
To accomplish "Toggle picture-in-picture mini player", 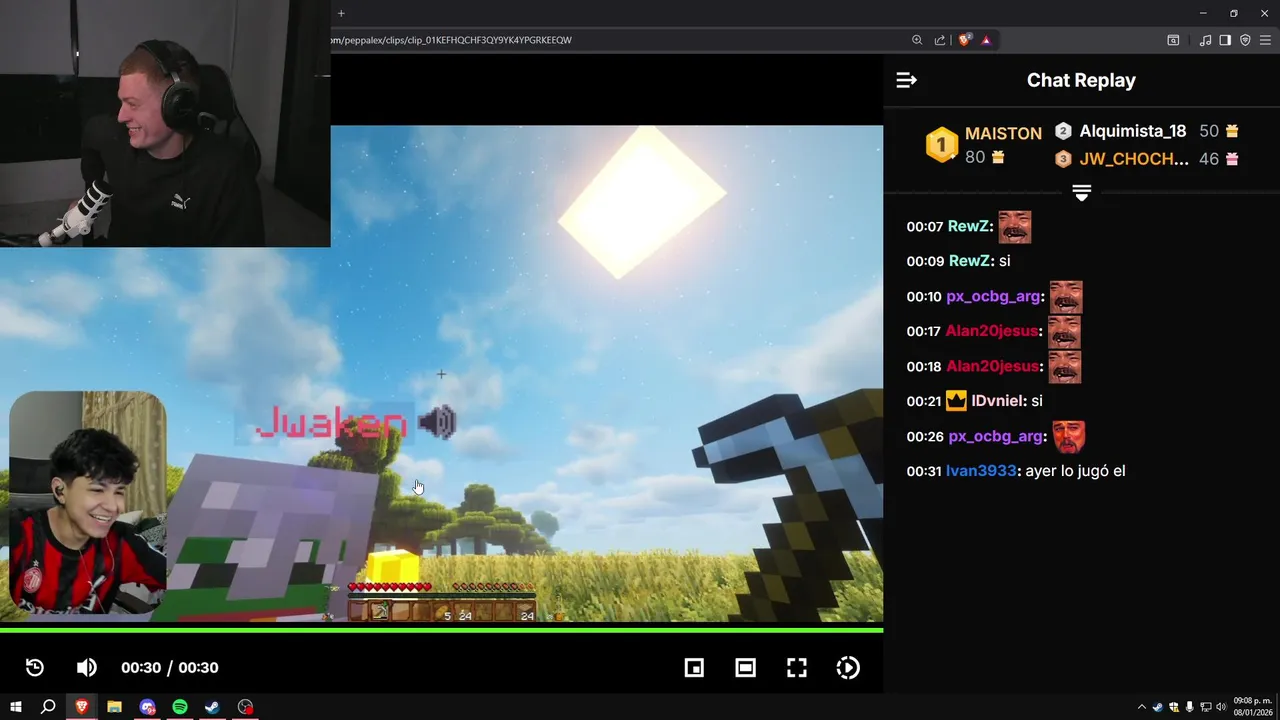I will [694, 668].
